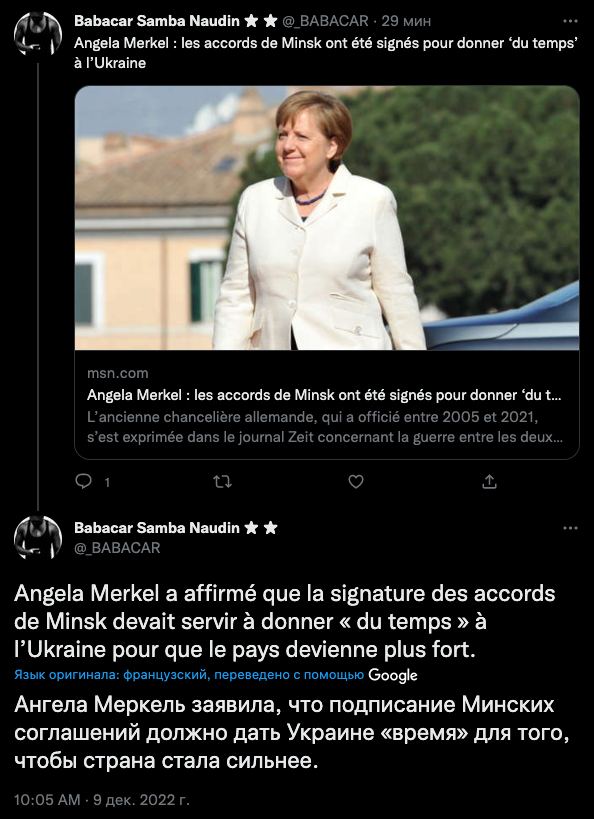Click the msn.com domain label

pyautogui.click(x=118, y=373)
